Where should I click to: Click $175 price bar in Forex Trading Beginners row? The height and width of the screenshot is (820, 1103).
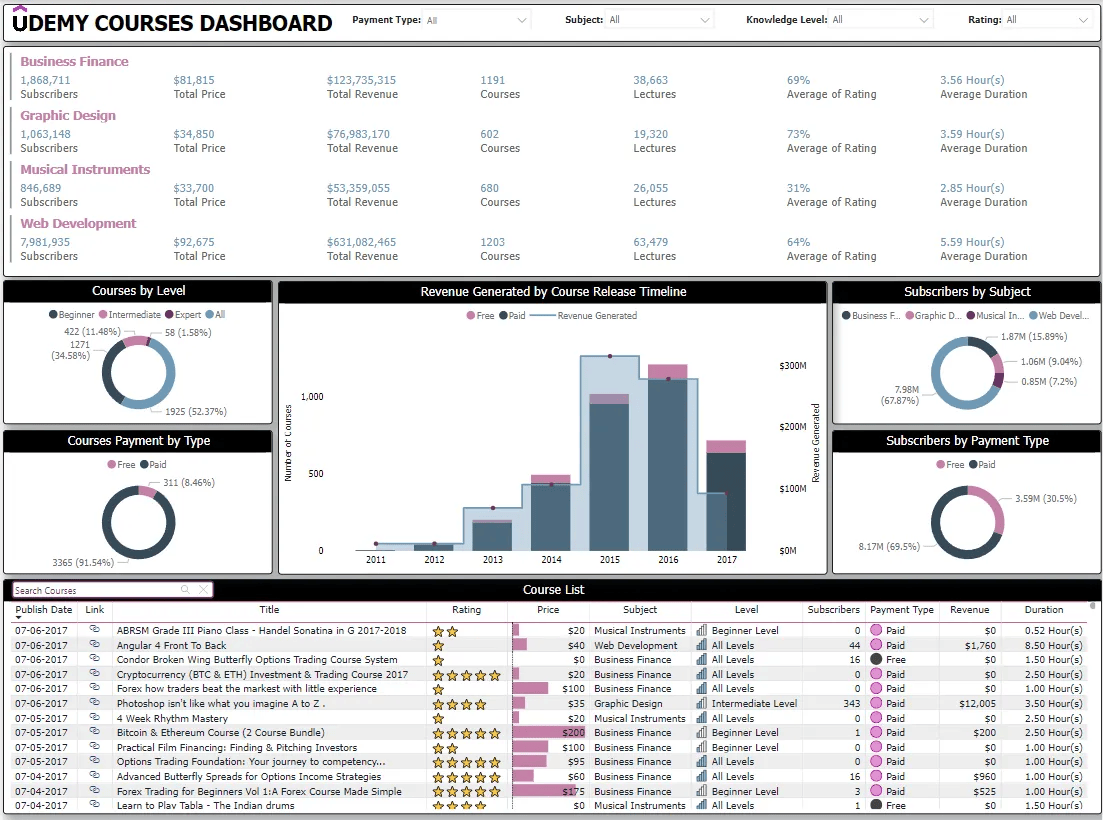point(544,791)
